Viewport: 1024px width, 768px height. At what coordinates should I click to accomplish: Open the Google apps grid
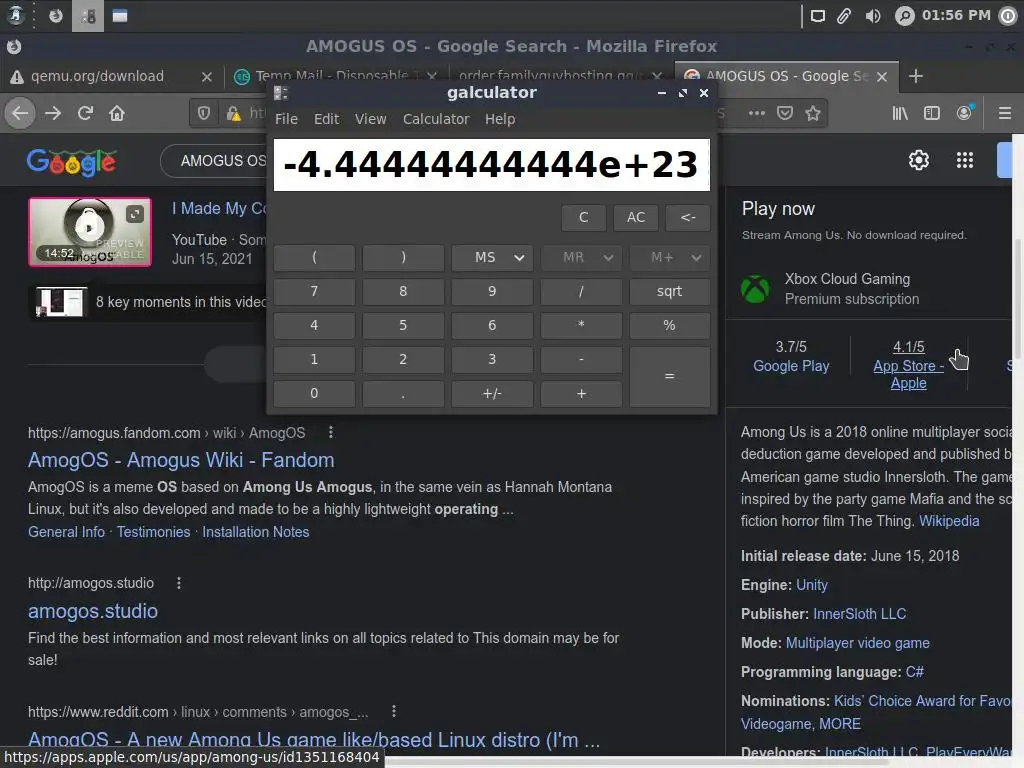(x=965, y=160)
